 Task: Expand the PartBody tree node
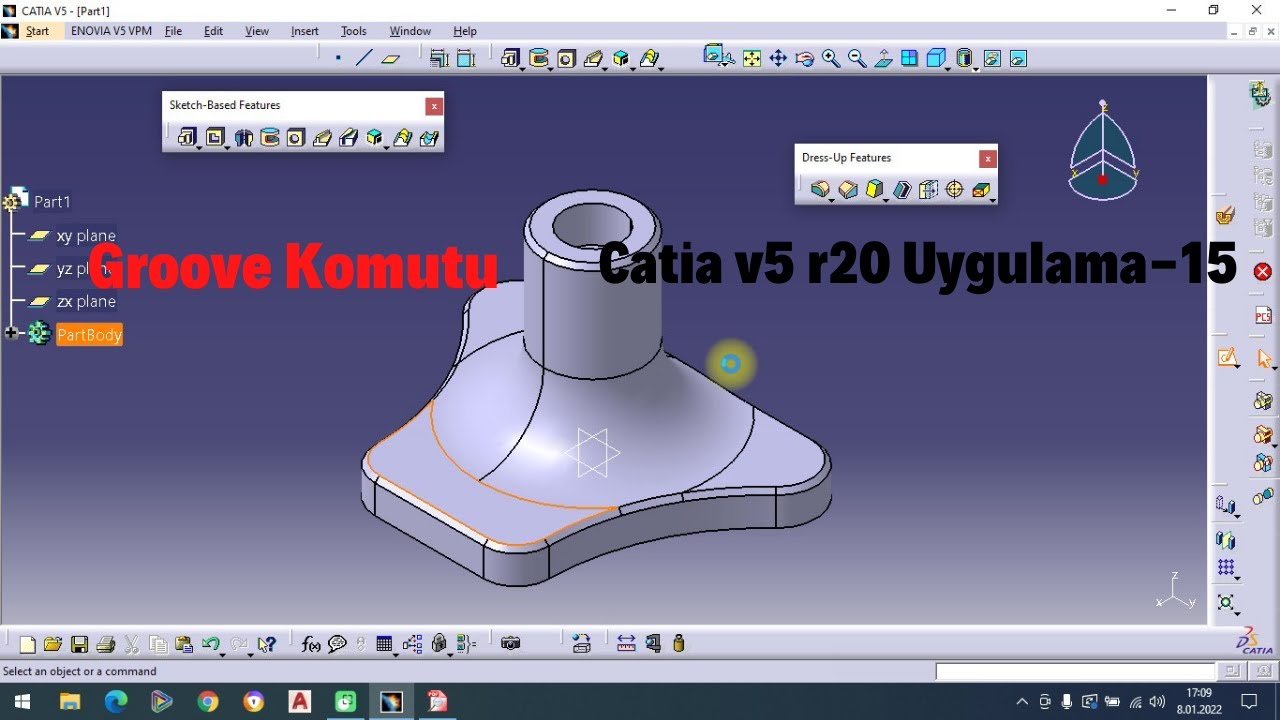(x=11, y=333)
